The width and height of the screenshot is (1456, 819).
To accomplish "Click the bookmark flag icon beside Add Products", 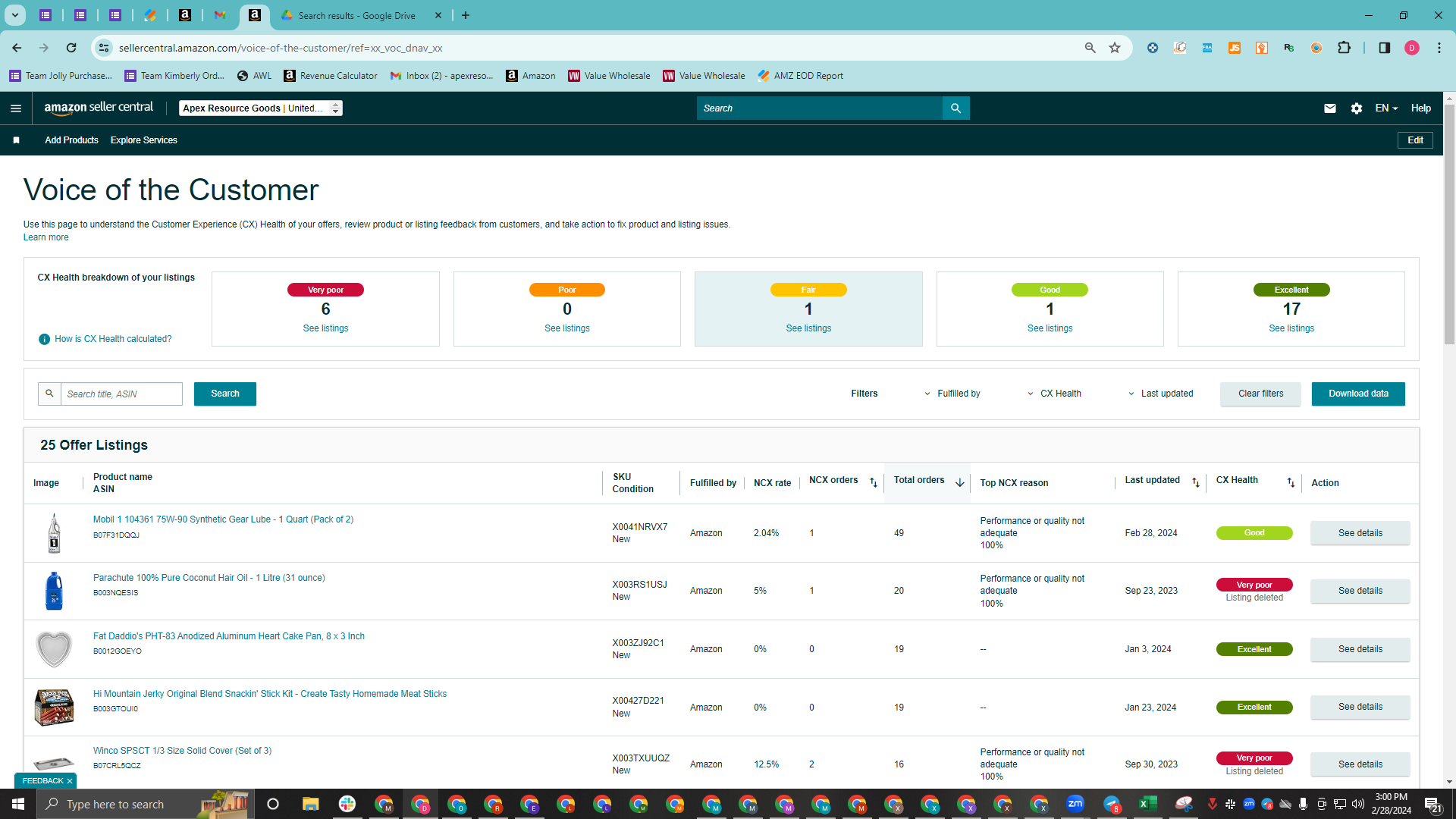I will 16,140.
